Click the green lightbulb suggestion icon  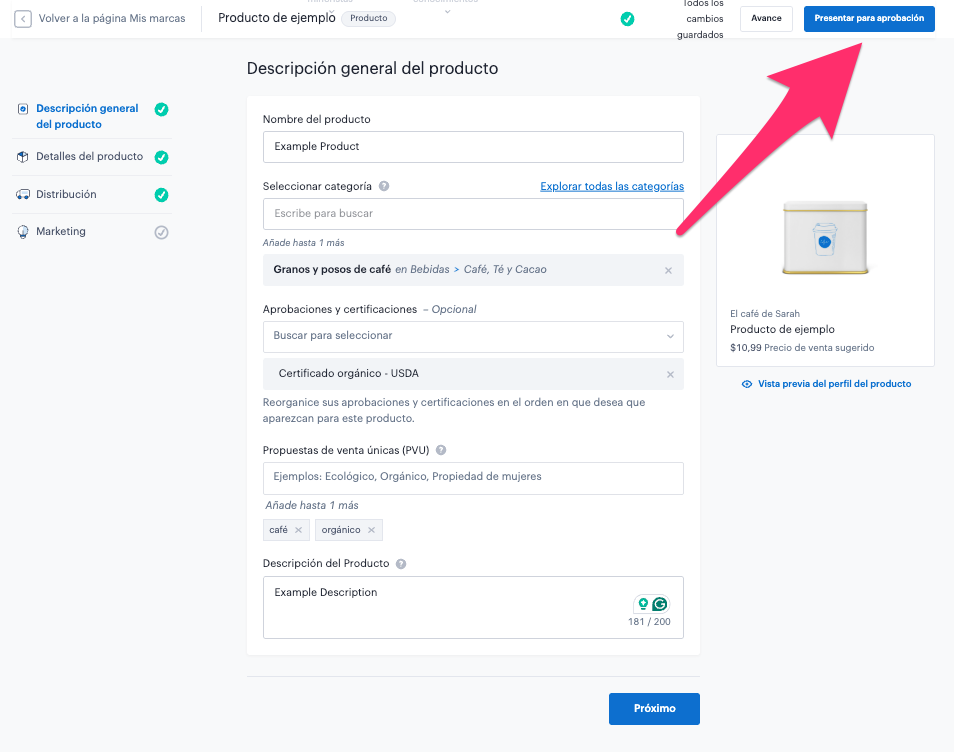click(x=643, y=604)
